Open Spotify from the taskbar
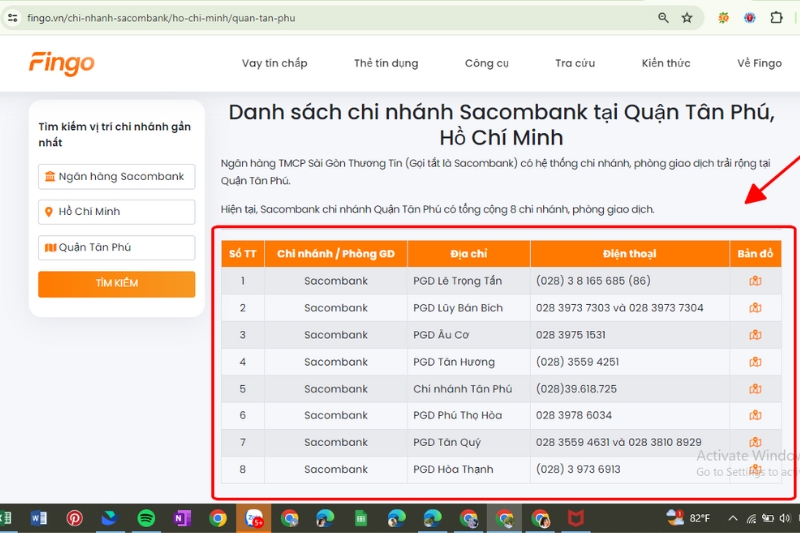 pyautogui.click(x=146, y=519)
